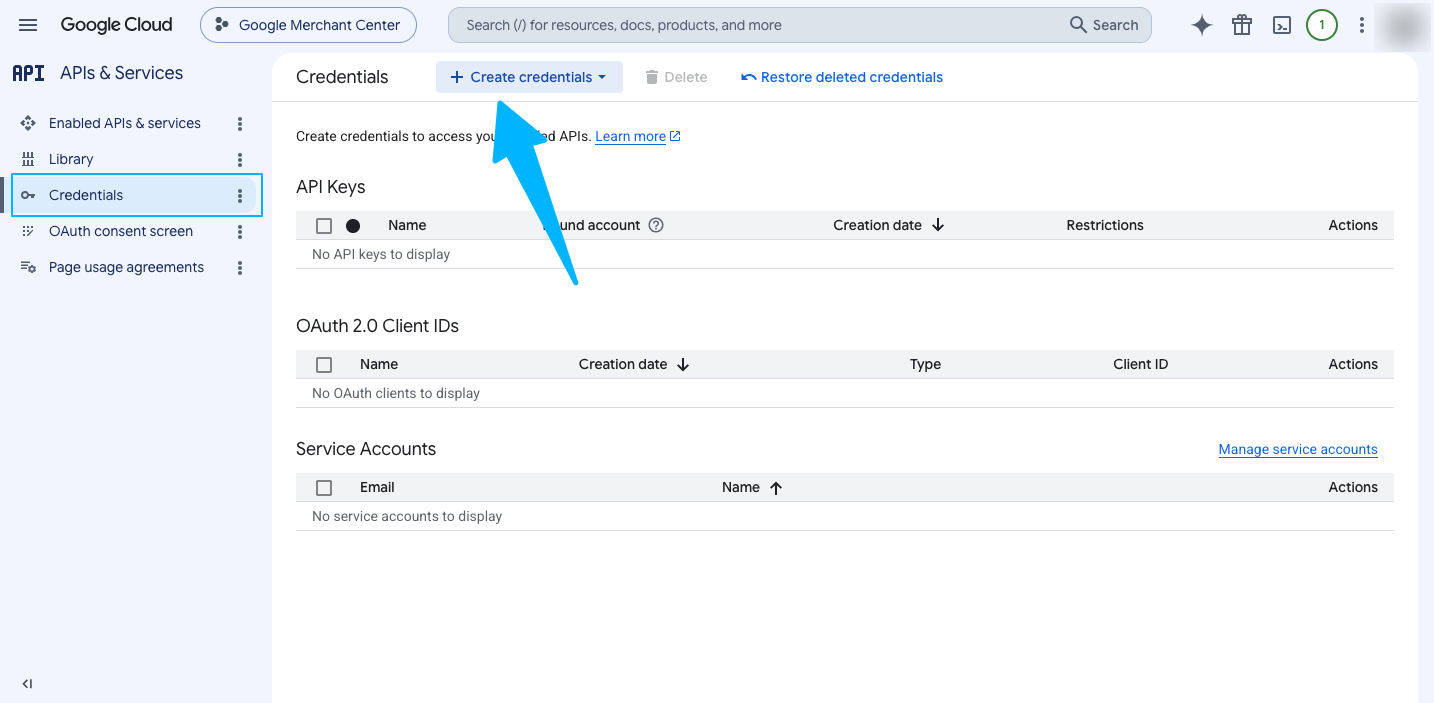
Task: Click Restore deleted credentials
Action: (842, 77)
